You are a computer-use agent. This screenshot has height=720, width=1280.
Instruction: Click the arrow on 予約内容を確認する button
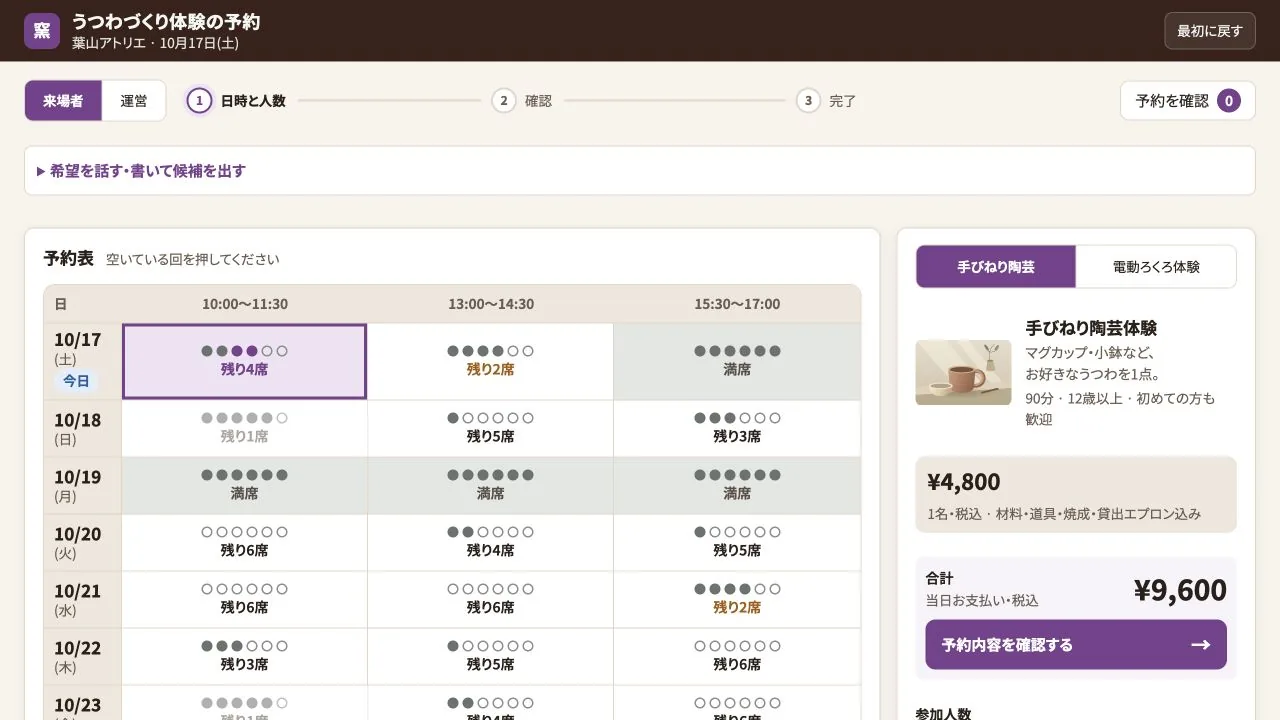(x=1200, y=645)
